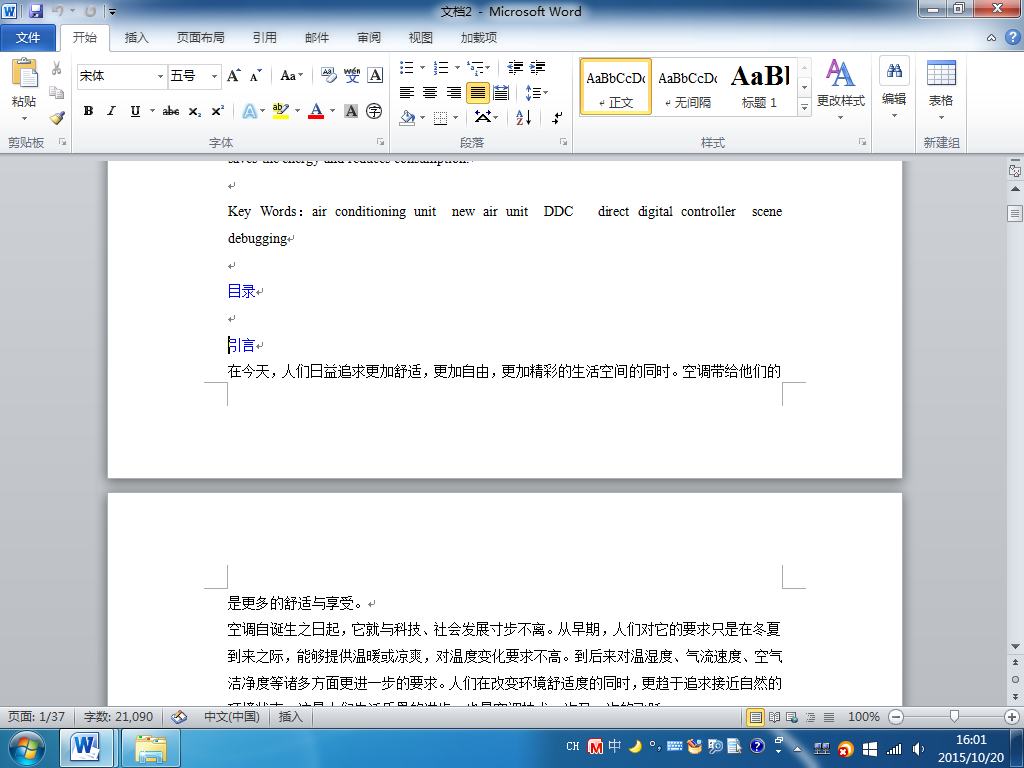Click the red Font Color A swatch
1024x768 pixels.
(316, 112)
